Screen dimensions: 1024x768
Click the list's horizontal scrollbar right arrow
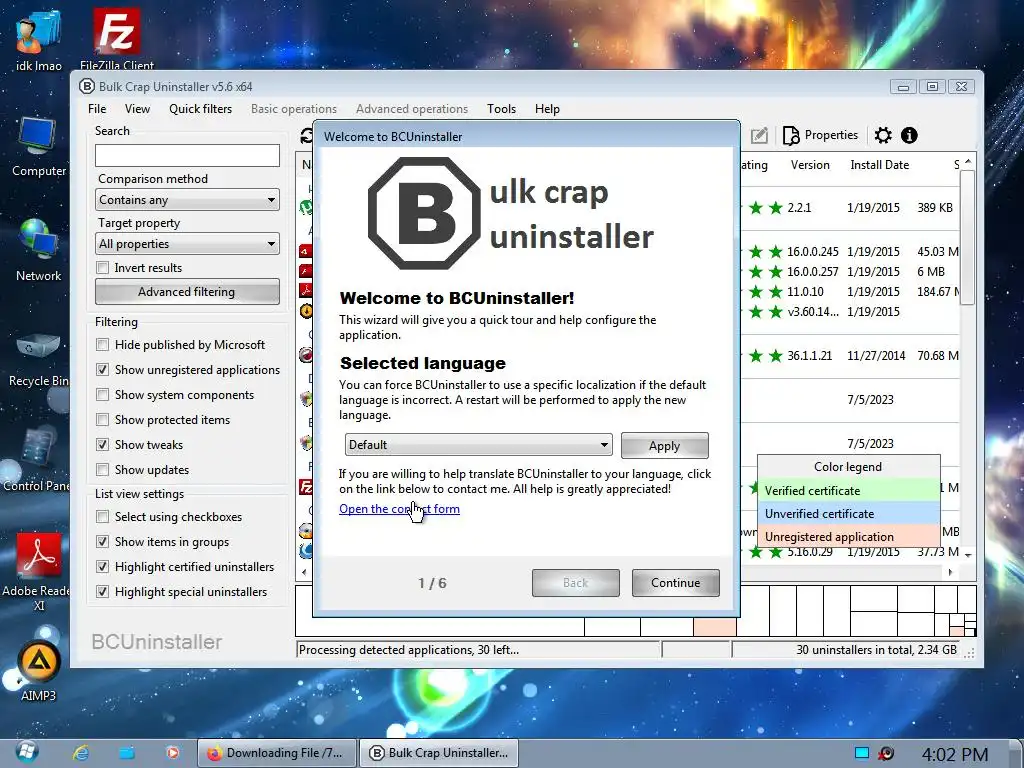coord(950,572)
